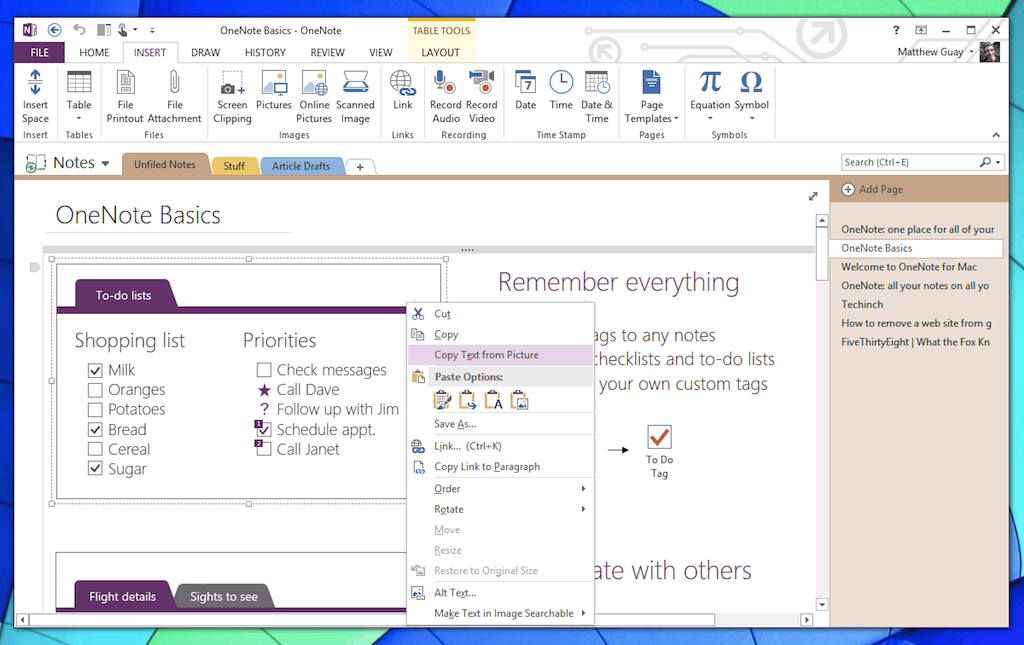Toggle dock to desktop icon in title bar
Screen dimensions: 1024x645
click(103, 30)
